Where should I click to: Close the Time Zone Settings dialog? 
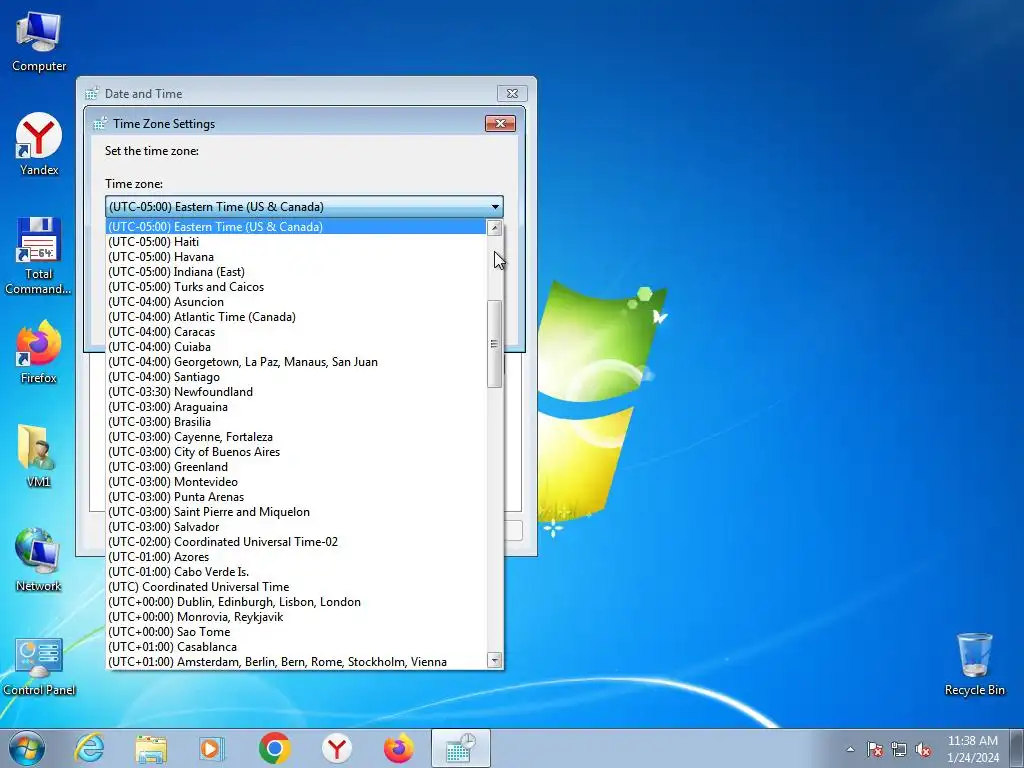coord(500,123)
